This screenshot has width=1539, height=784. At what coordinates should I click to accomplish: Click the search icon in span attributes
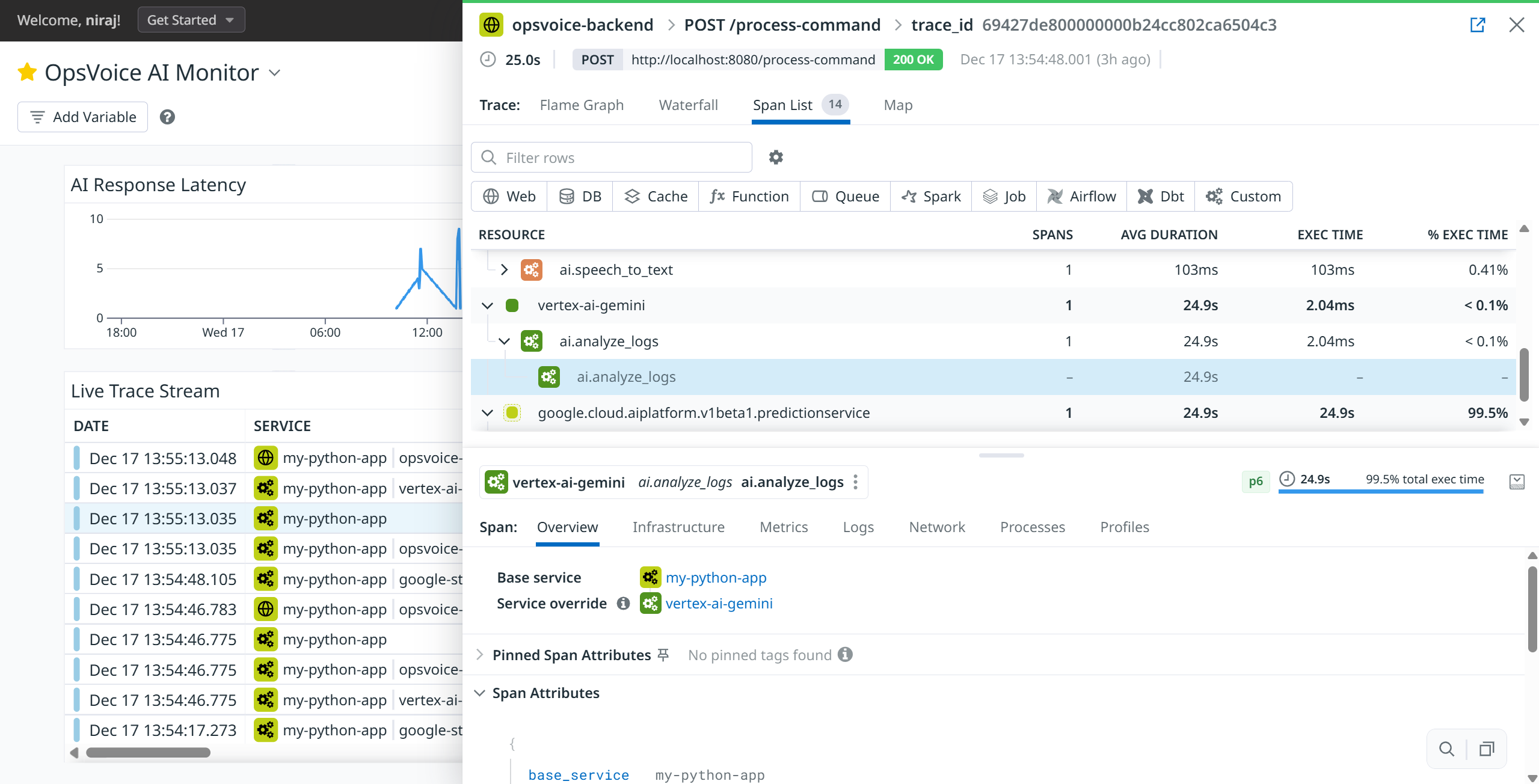1446,749
